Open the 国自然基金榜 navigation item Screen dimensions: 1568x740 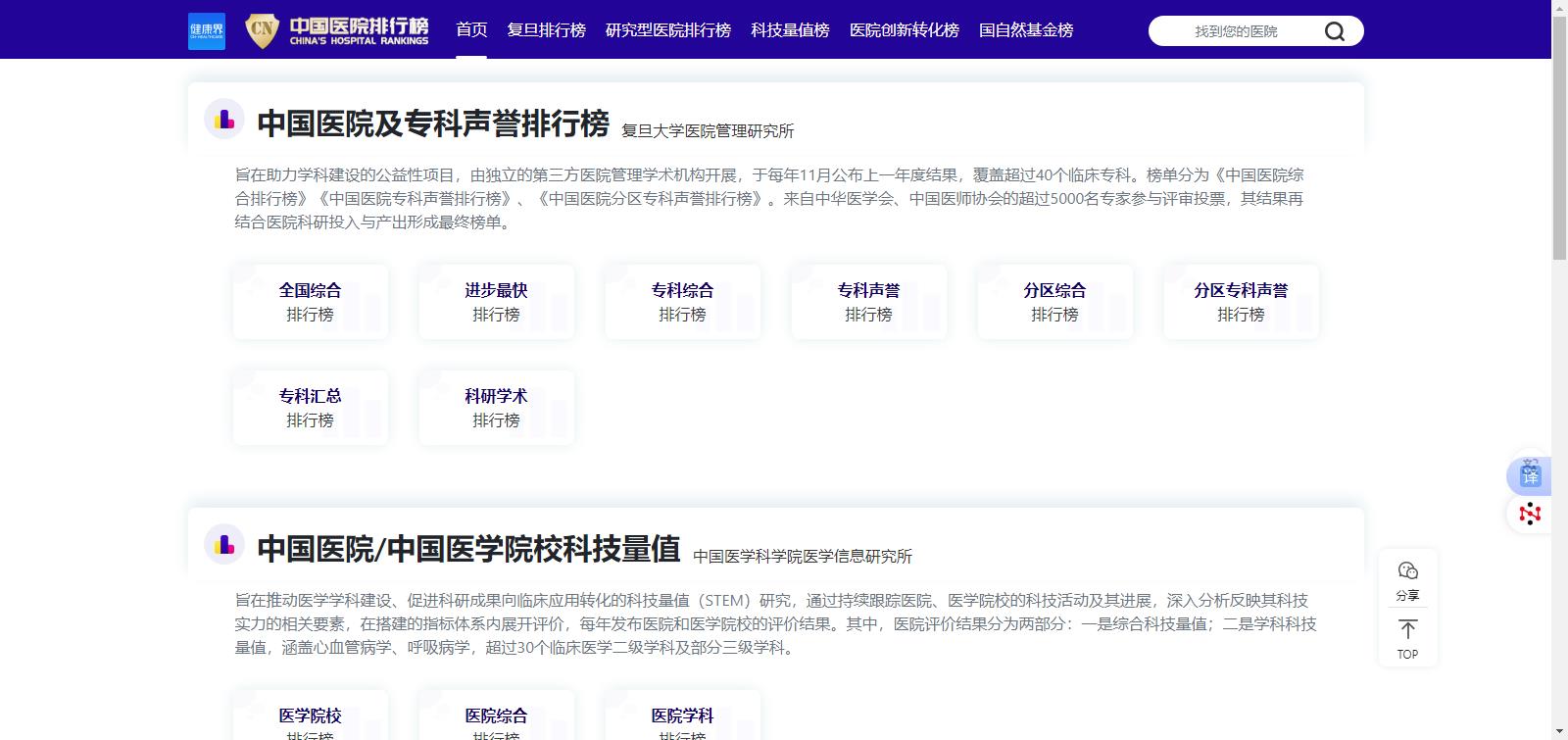[x=1026, y=30]
